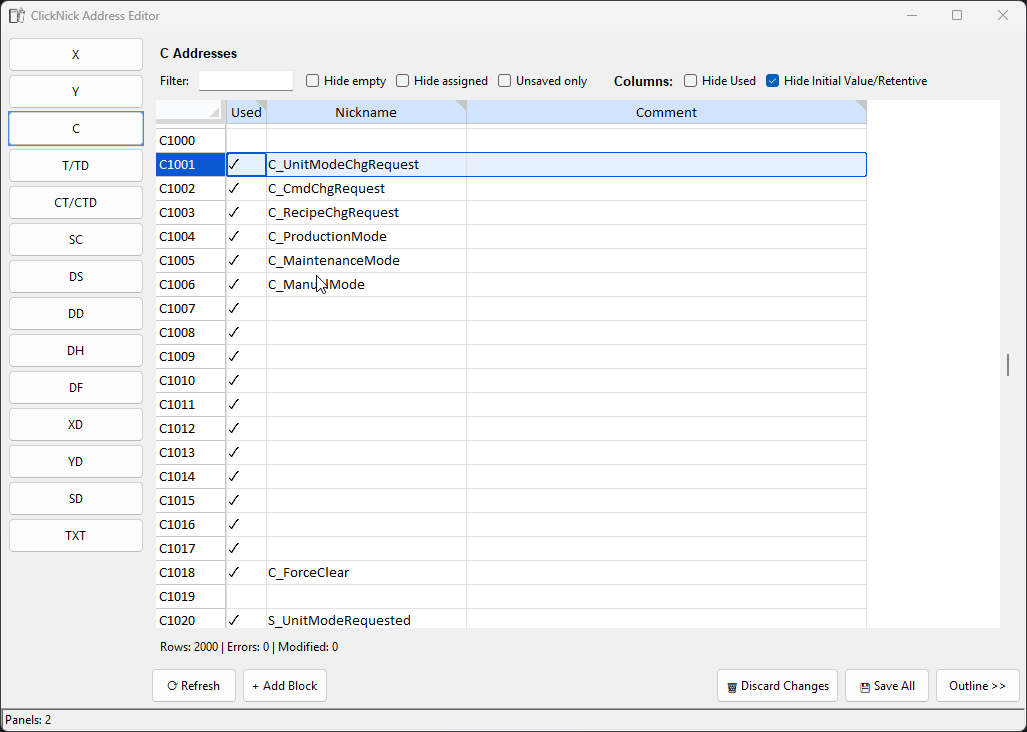Select row header C1019
Viewport: 1027px width, 732px height.
click(191, 596)
